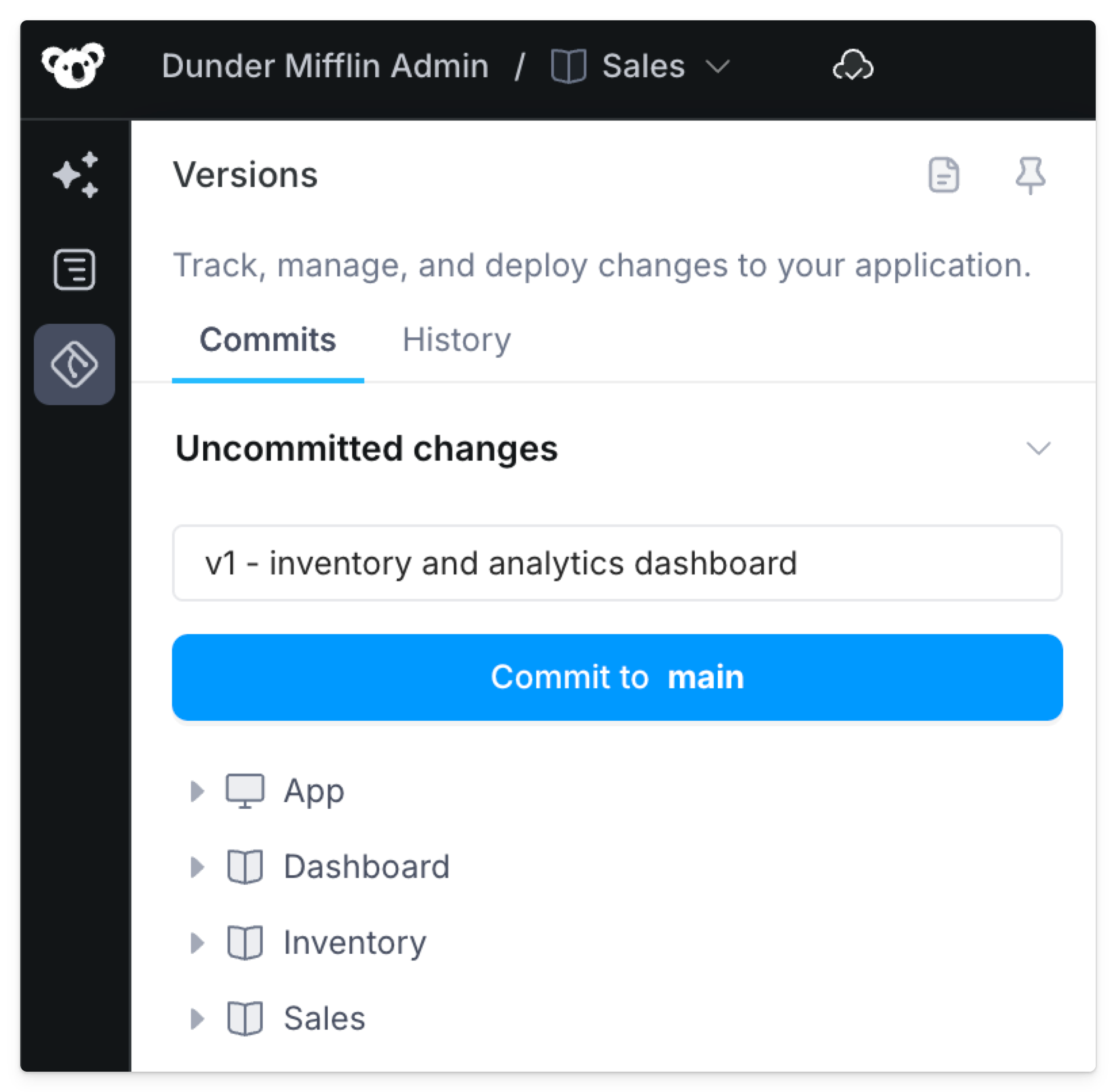Pin the Versions panel
This screenshot has width=1116, height=1092.
tap(1031, 175)
